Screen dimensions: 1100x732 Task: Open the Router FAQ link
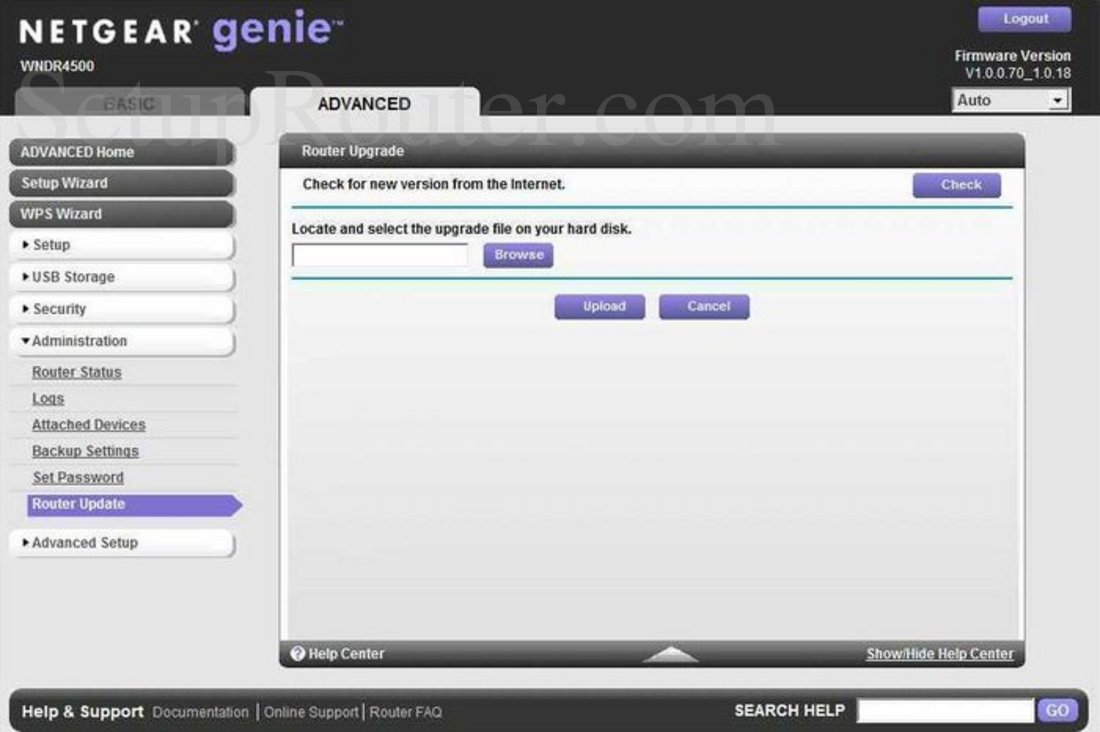(x=405, y=712)
